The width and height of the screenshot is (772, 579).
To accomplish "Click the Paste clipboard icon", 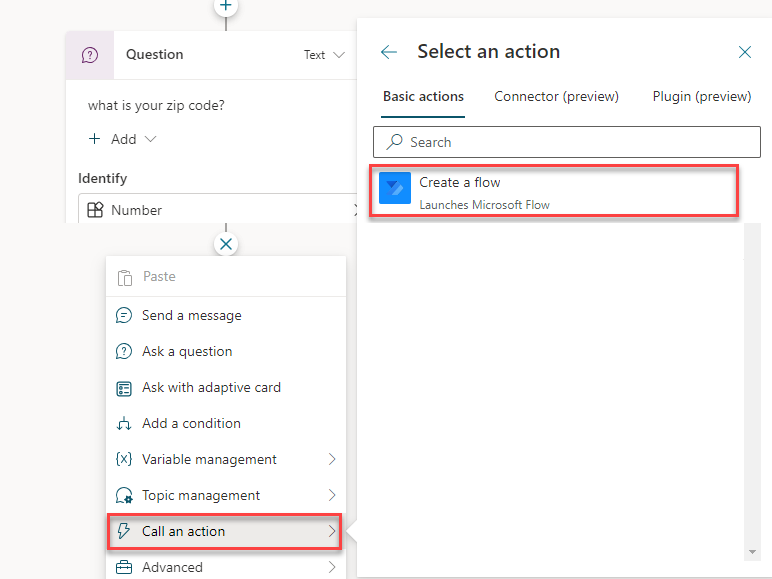I will coord(125,277).
